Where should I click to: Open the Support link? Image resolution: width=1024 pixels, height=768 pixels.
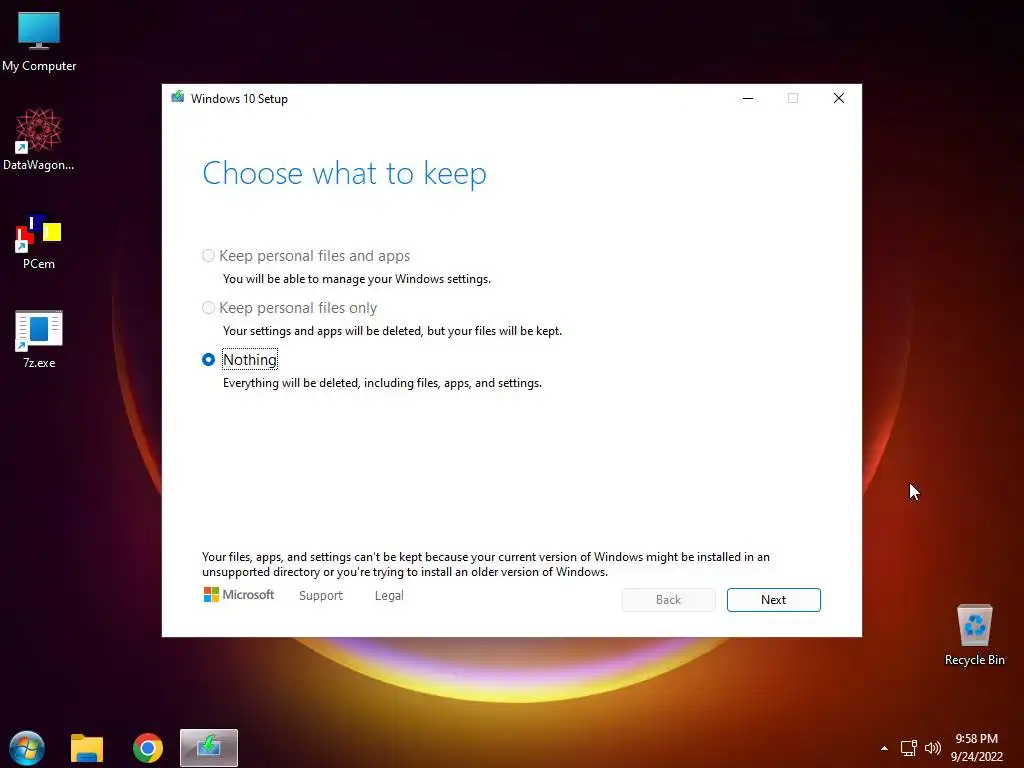pyautogui.click(x=321, y=596)
